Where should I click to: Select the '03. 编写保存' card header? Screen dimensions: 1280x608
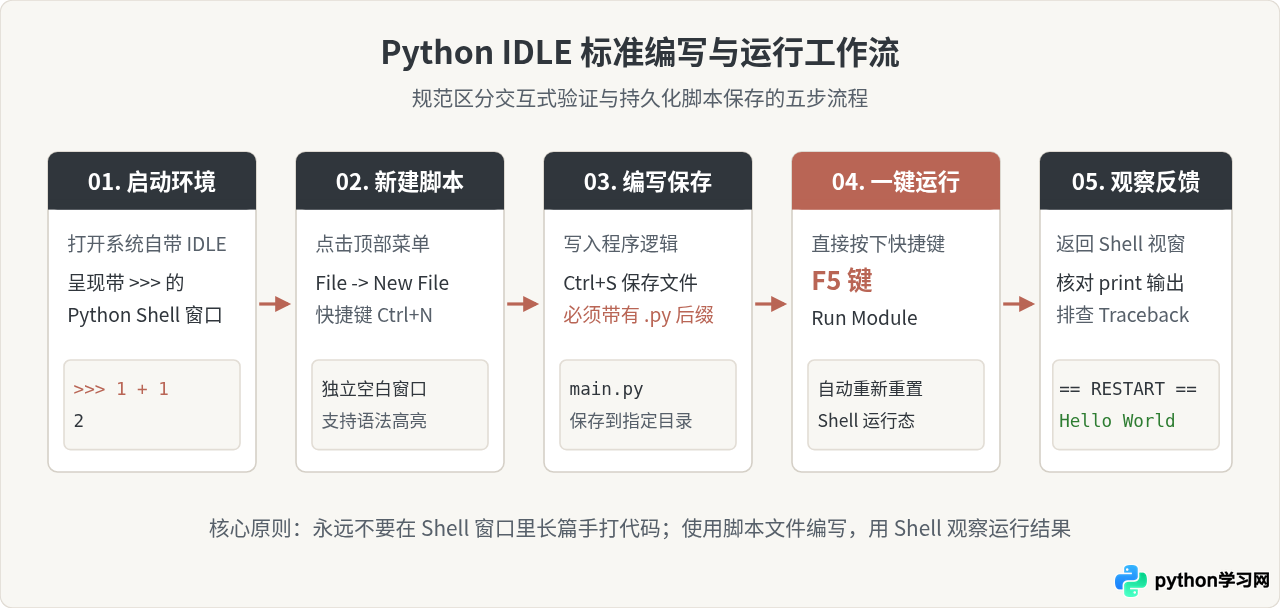pyautogui.click(x=648, y=181)
